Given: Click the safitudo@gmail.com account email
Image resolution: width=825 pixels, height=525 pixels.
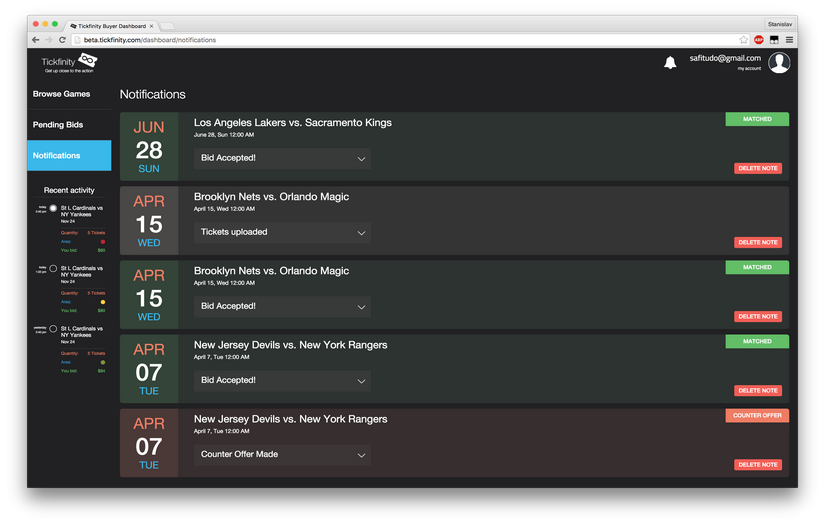Looking at the screenshot, I should [725, 58].
